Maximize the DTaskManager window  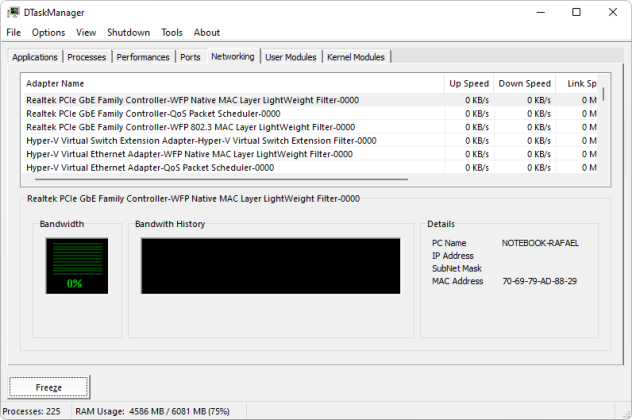pyautogui.click(x=576, y=12)
